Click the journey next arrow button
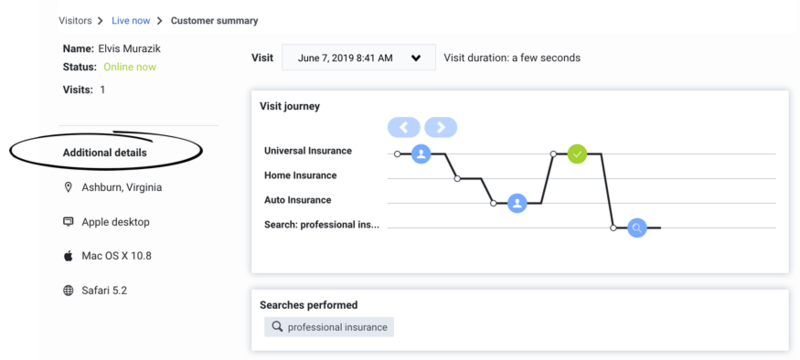The height and width of the screenshot is (360, 800). 441,127
